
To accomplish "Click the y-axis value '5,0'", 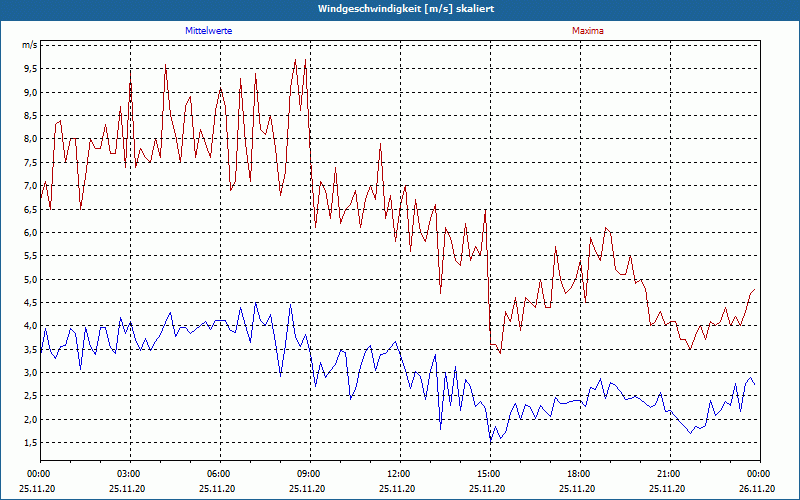I will coord(32,279).
